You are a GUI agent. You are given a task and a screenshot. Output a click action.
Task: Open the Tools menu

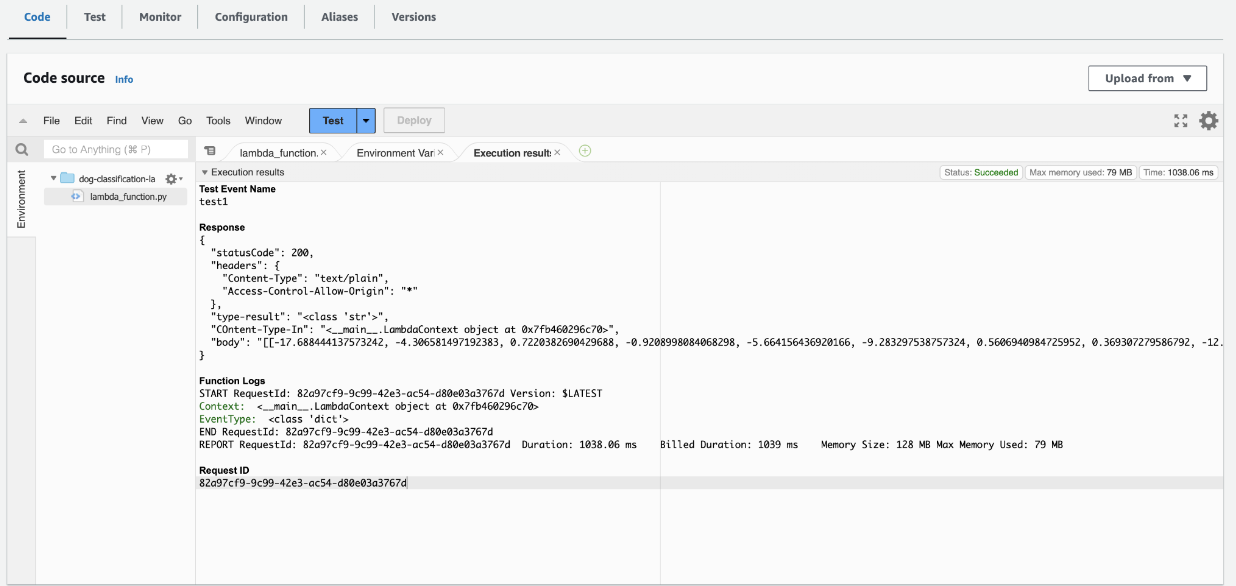coord(218,121)
